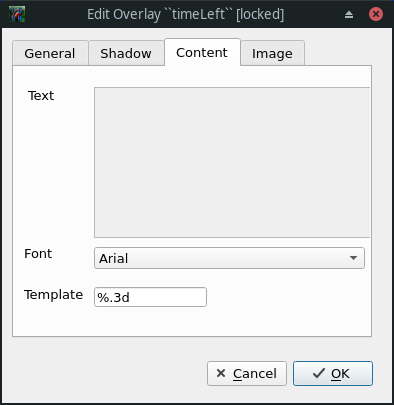The image size is (394, 405).
Task: Click the Text label beside the text area
Action: click(x=41, y=96)
